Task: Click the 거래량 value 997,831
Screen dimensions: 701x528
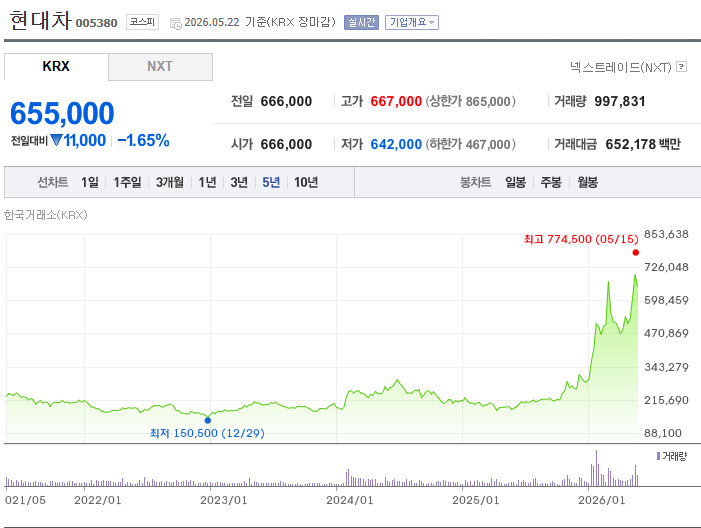Action: [620, 101]
